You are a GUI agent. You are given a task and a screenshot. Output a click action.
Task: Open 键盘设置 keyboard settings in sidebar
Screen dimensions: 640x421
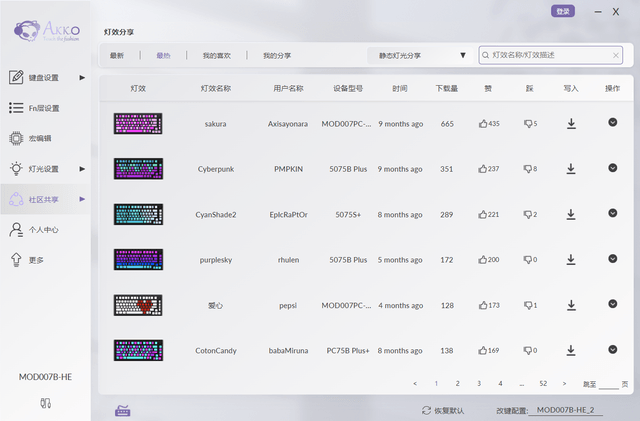[45, 77]
